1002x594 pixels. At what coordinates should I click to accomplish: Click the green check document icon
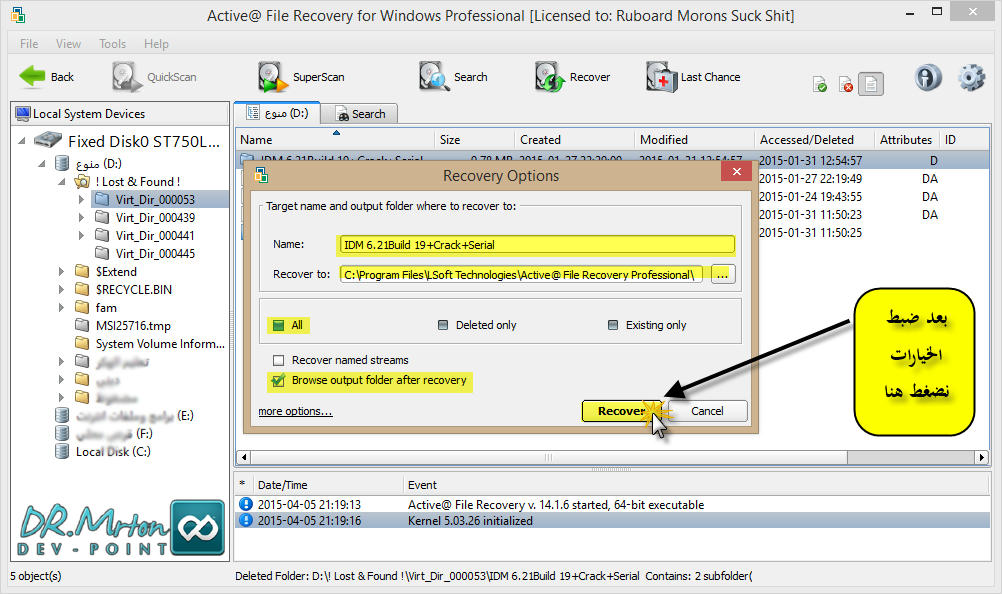tap(820, 84)
